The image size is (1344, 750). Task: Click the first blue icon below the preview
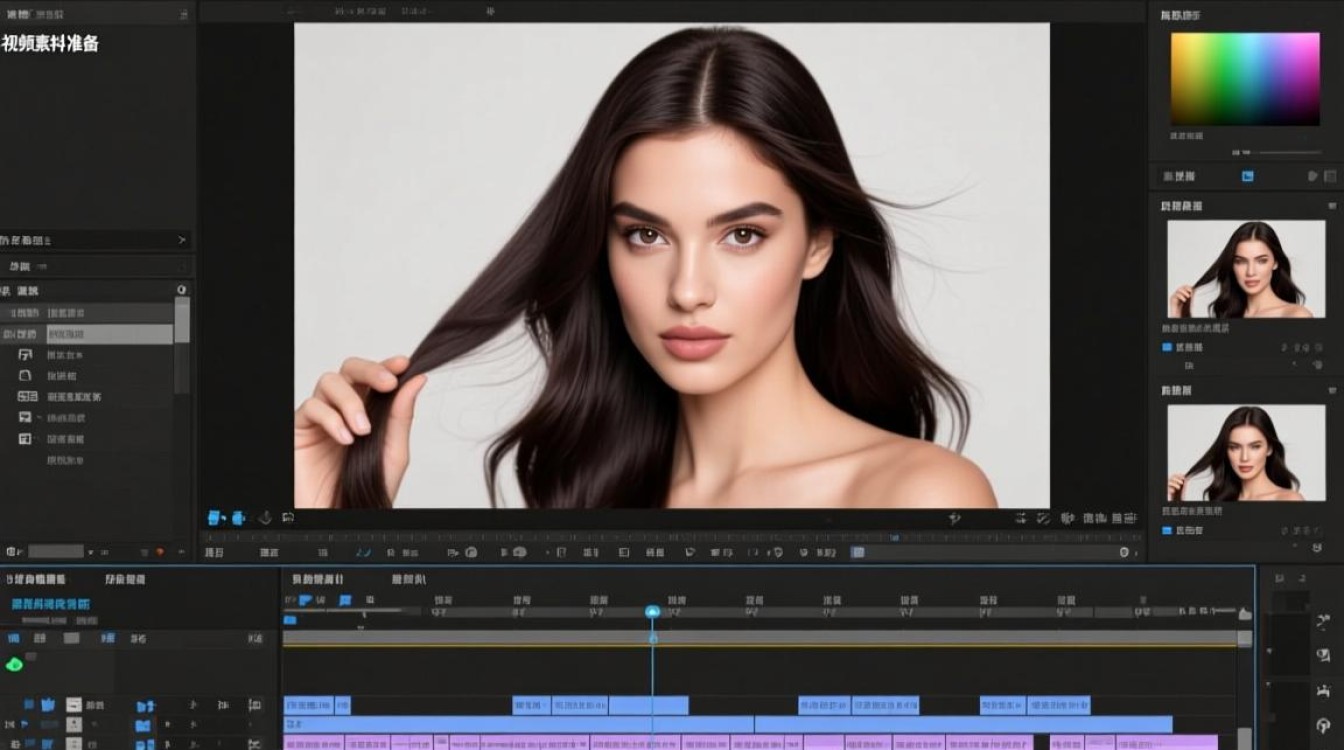(x=215, y=518)
